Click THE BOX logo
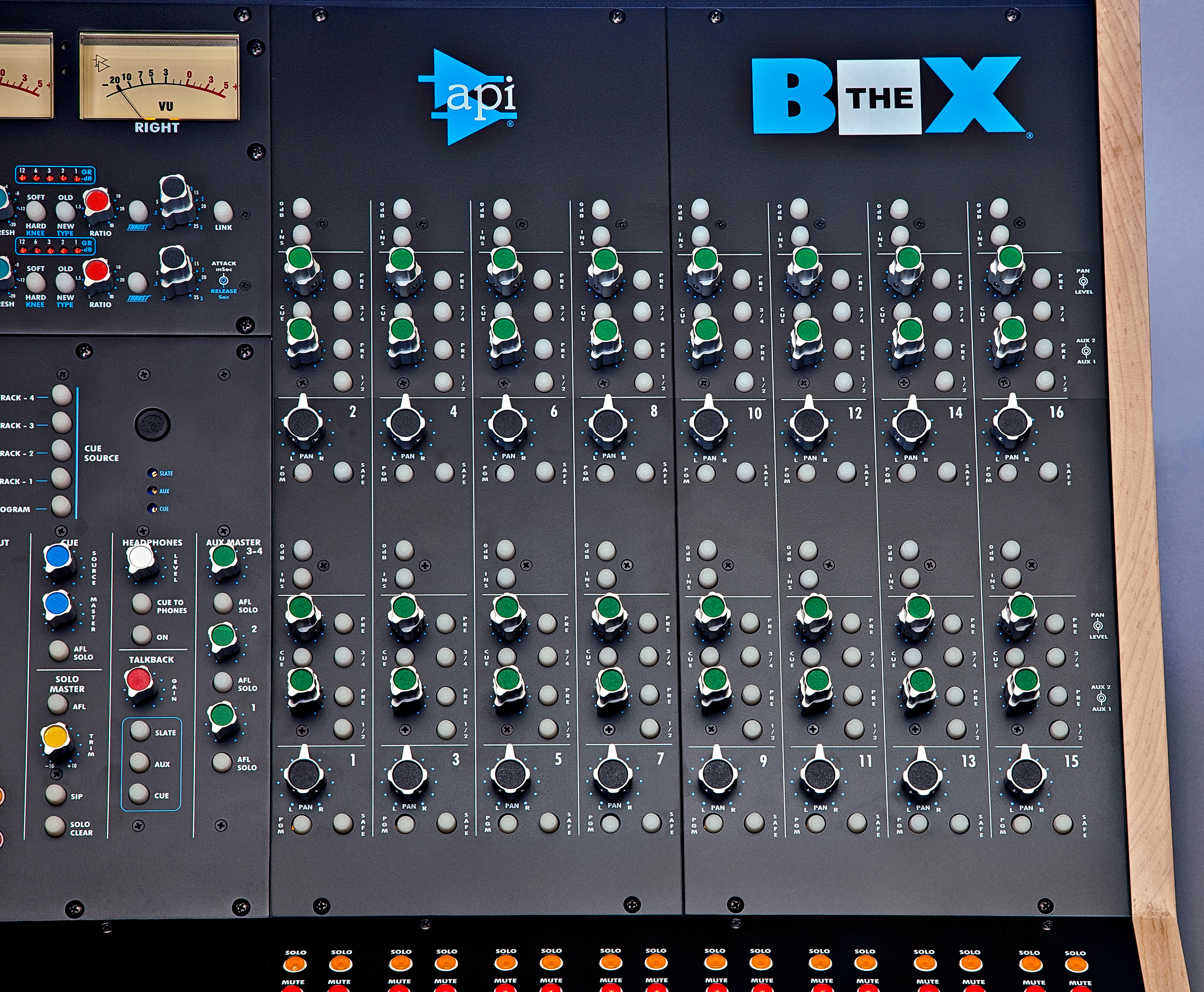Viewport: 1204px width, 992px height. pos(887,97)
